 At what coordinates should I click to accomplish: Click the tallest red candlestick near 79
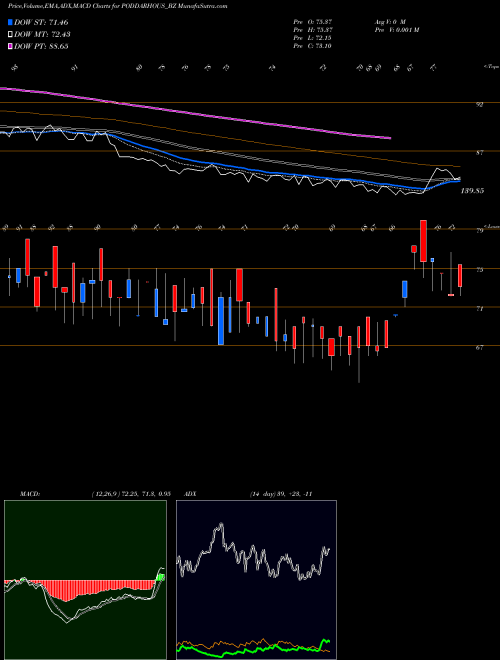click(423, 241)
